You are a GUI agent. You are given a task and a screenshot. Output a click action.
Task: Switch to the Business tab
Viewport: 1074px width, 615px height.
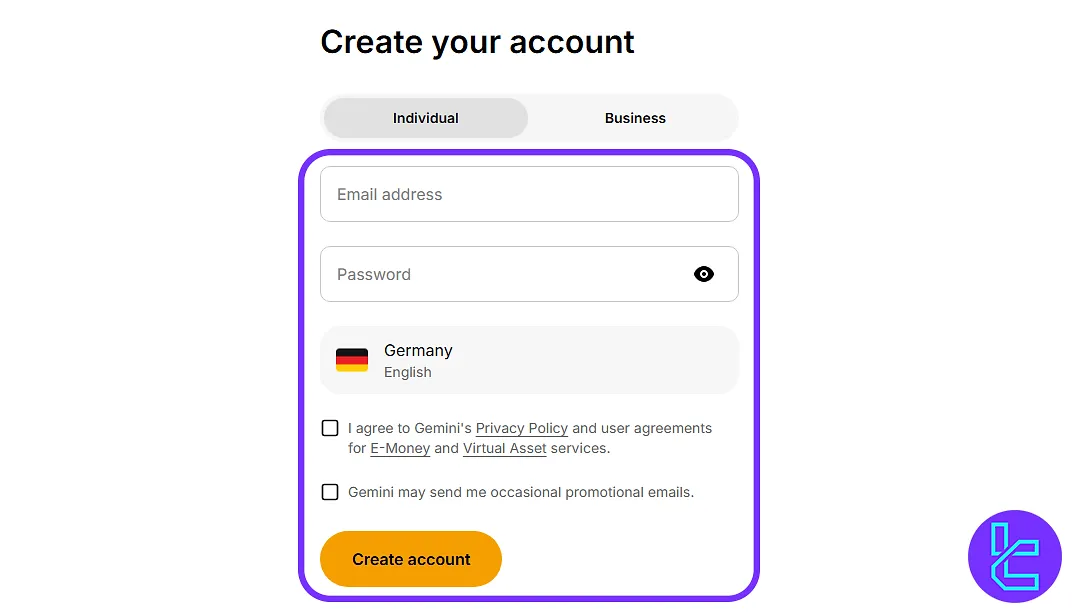click(635, 118)
